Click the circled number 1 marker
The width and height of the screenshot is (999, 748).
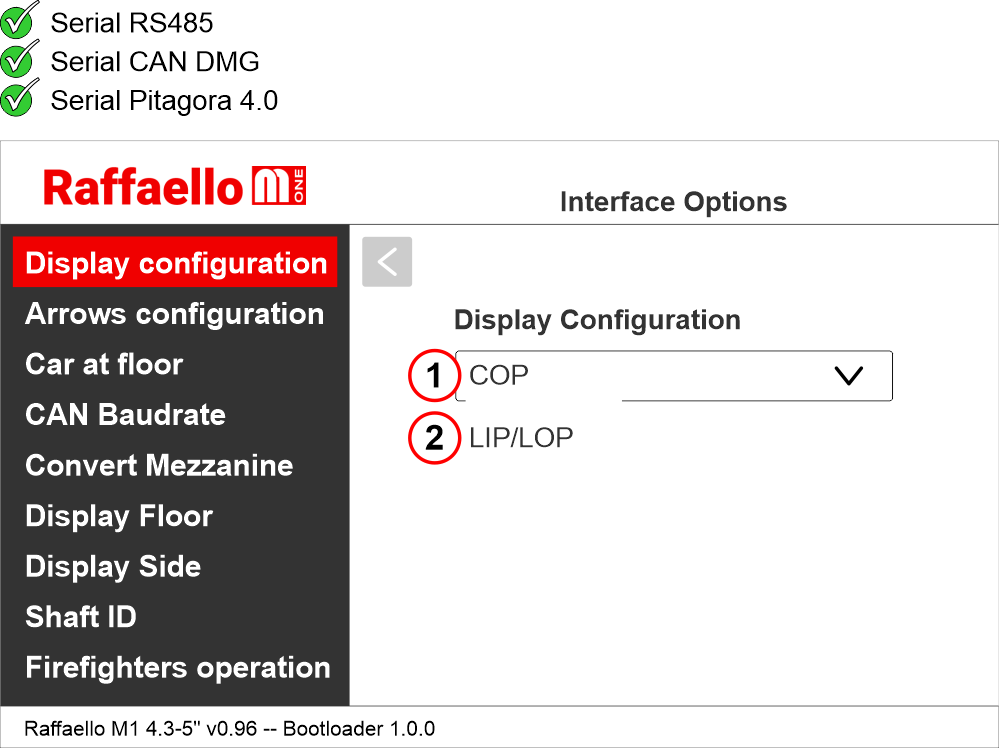click(x=434, y=376)
